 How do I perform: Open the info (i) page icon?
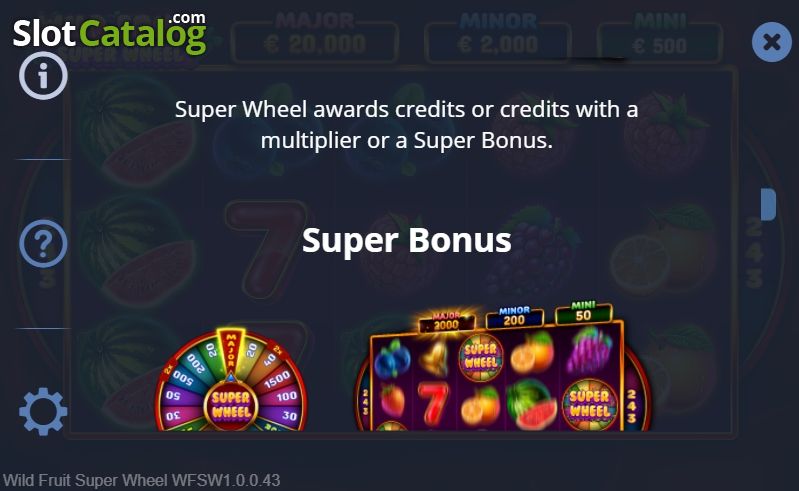[43, 75]
